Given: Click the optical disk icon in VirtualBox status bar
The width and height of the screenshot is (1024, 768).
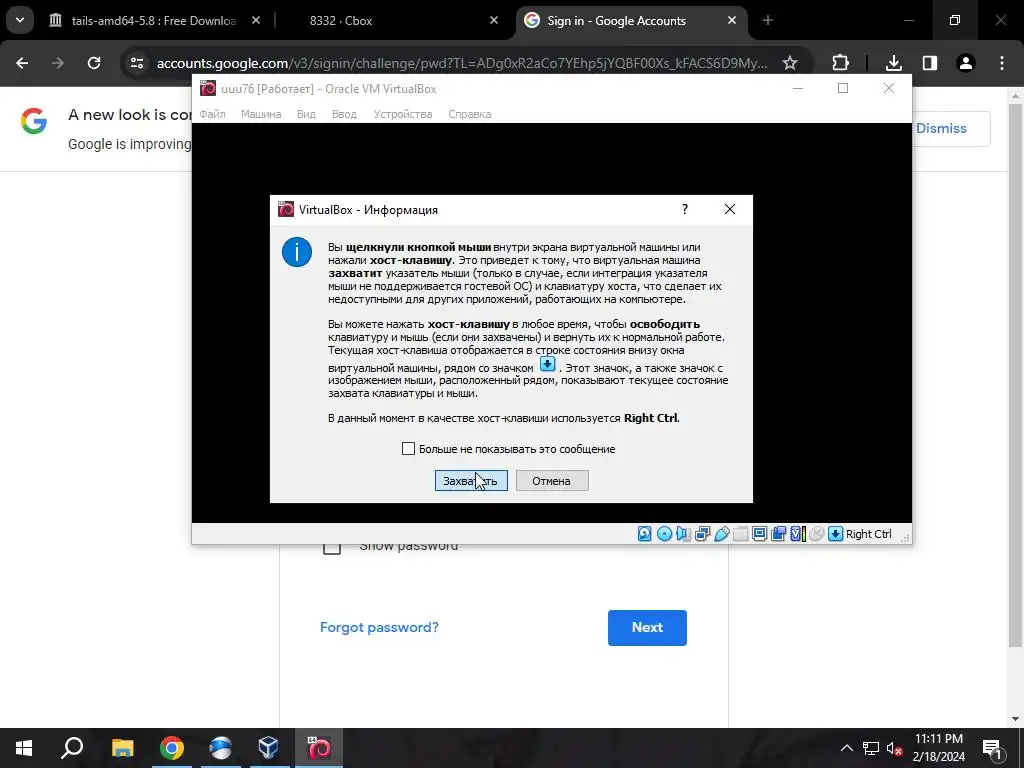Looking at the screenshot, I should [664, 534].
